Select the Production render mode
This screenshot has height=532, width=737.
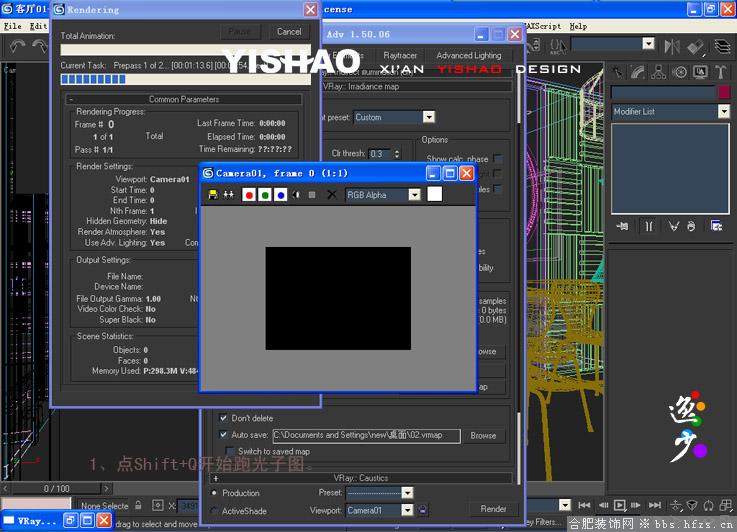pos(214,493)
